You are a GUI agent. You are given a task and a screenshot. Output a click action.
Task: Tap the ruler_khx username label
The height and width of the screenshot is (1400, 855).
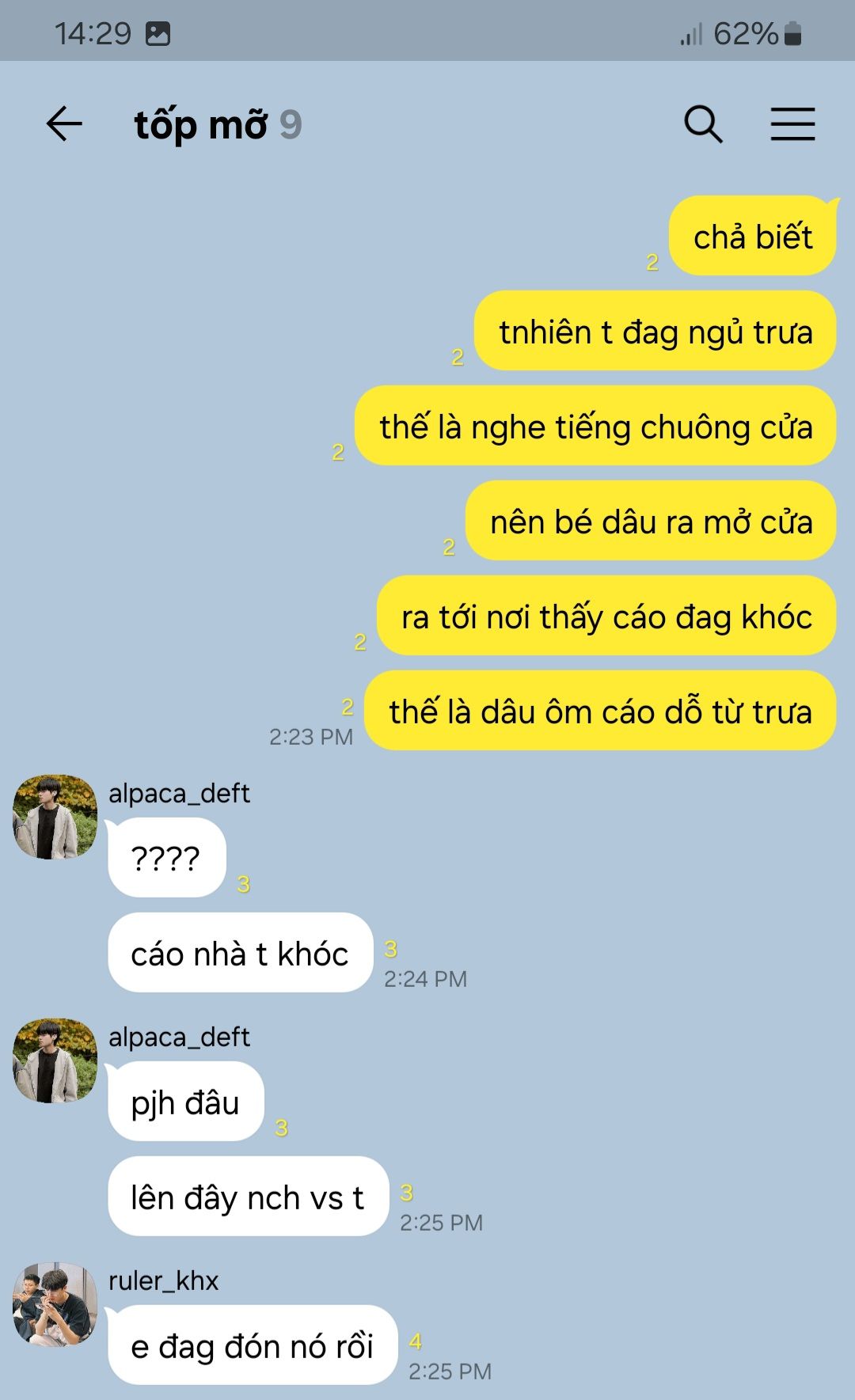[x=163, y=1280]
